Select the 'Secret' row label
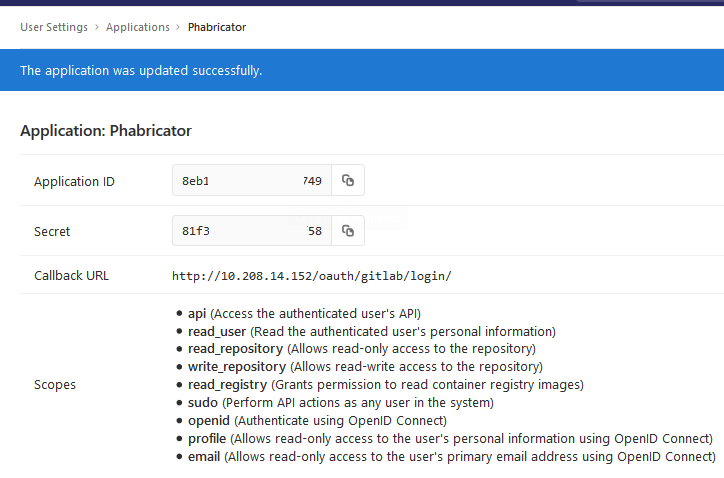The width and height of the screenshot is (724, 478). coord(52,231)
